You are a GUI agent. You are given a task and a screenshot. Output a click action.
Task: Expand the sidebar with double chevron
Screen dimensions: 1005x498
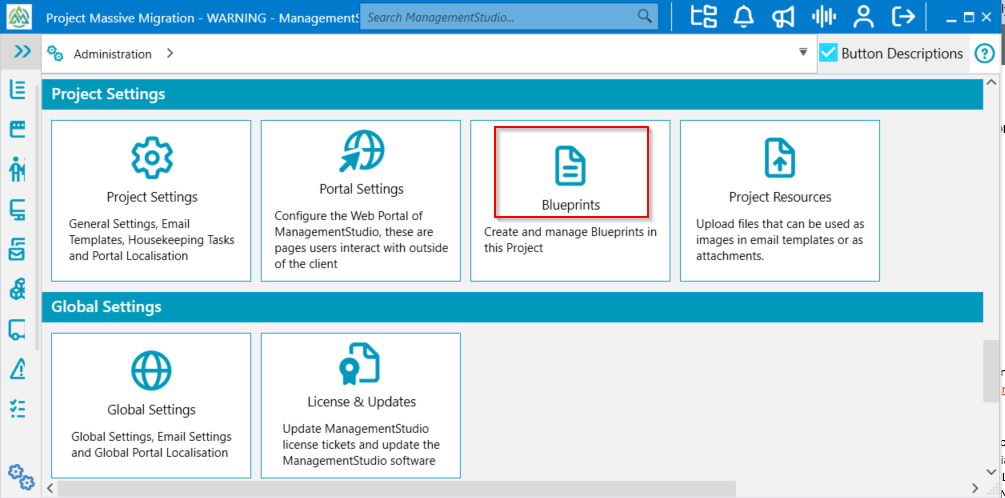[x=22, y=52]
